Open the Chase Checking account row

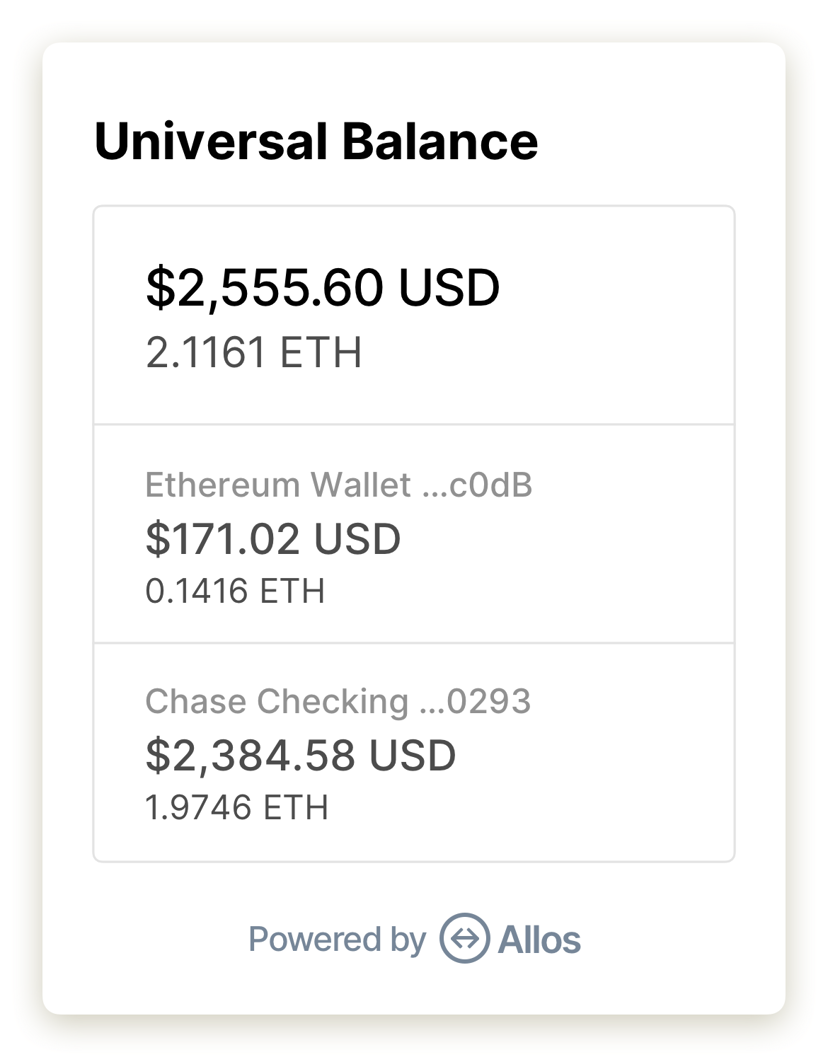[x=414, y=752]
